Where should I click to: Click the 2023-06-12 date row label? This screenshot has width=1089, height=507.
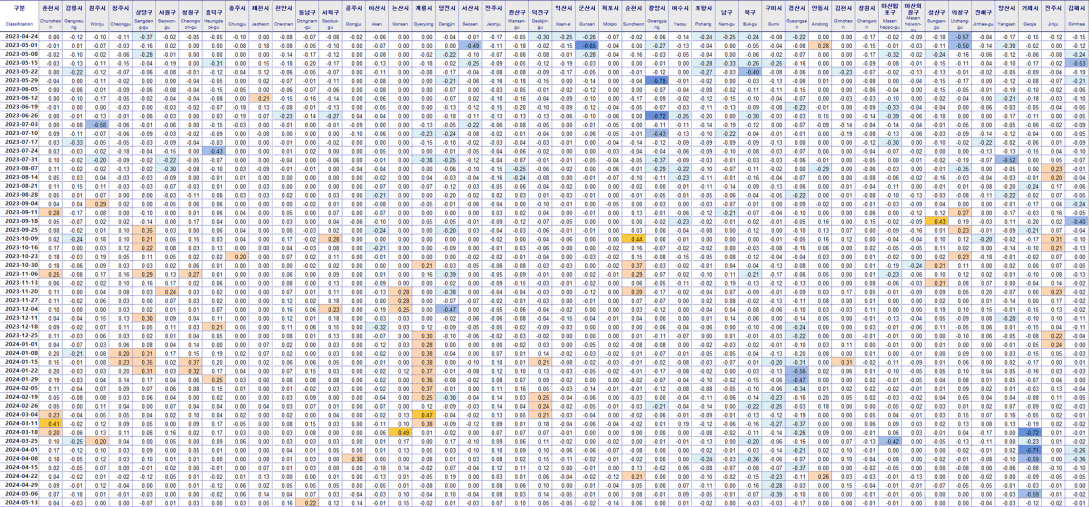20,97
